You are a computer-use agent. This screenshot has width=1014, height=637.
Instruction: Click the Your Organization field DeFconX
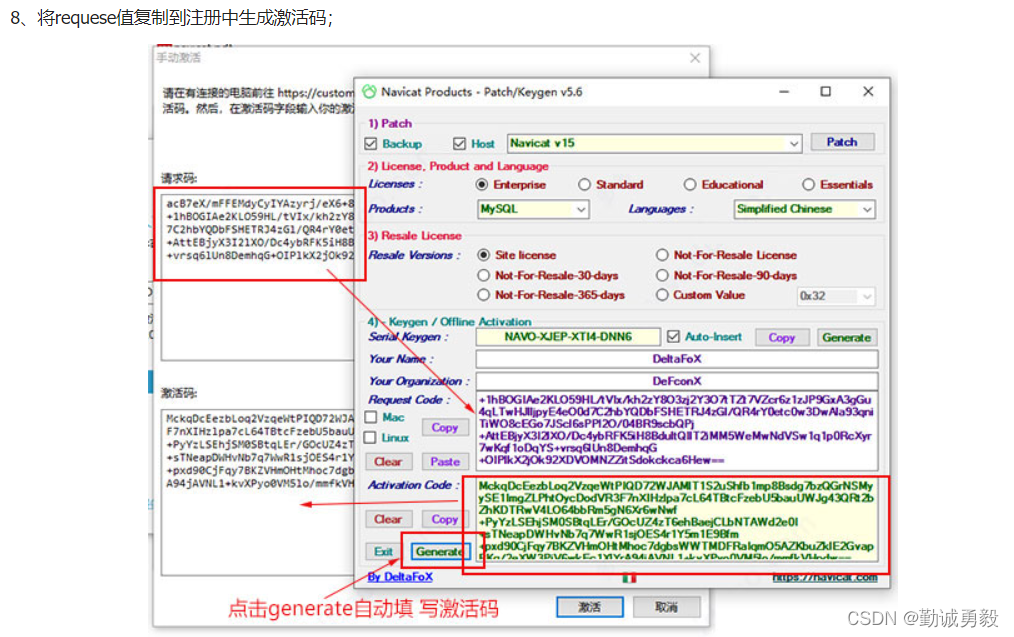676,381
